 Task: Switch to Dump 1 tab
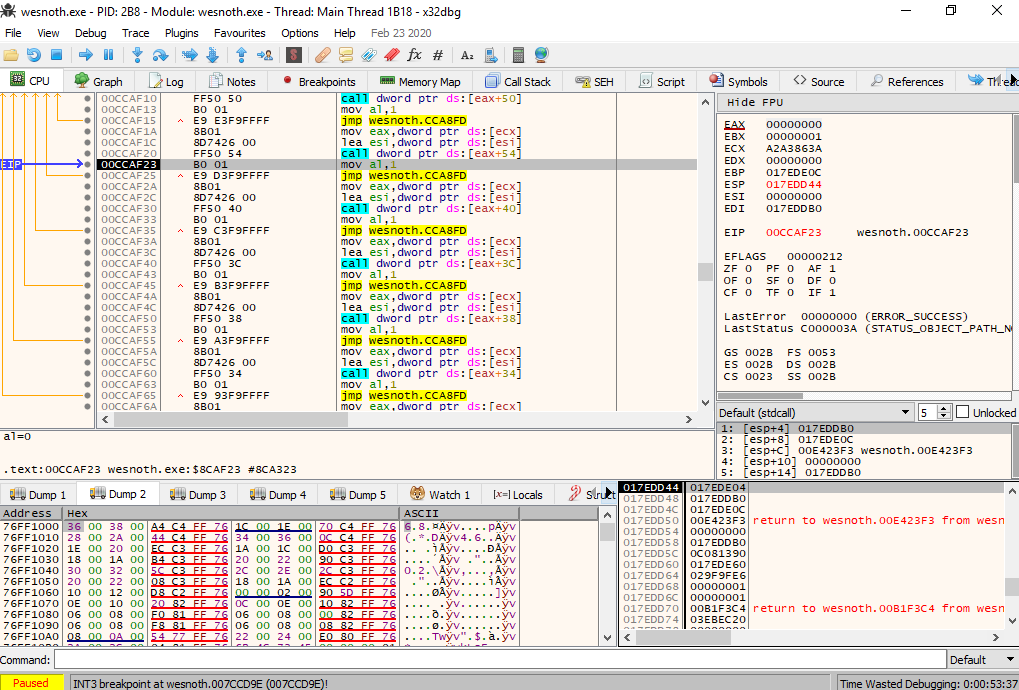pos(38,494)
